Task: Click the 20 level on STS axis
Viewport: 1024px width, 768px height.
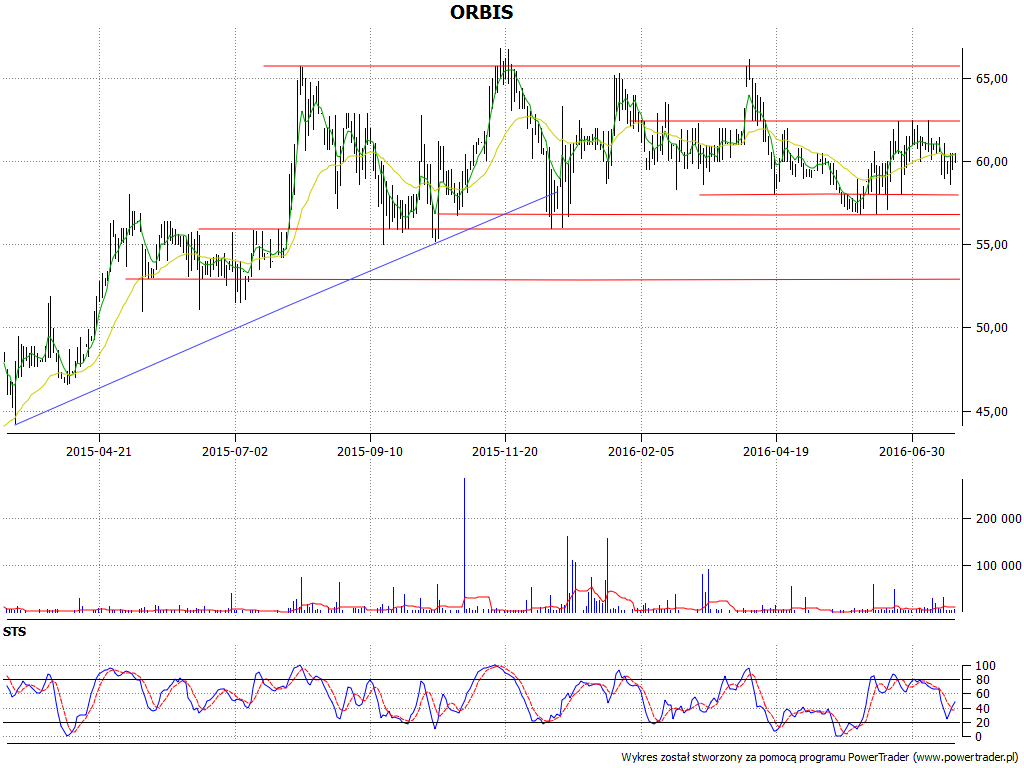Action: 982,723
